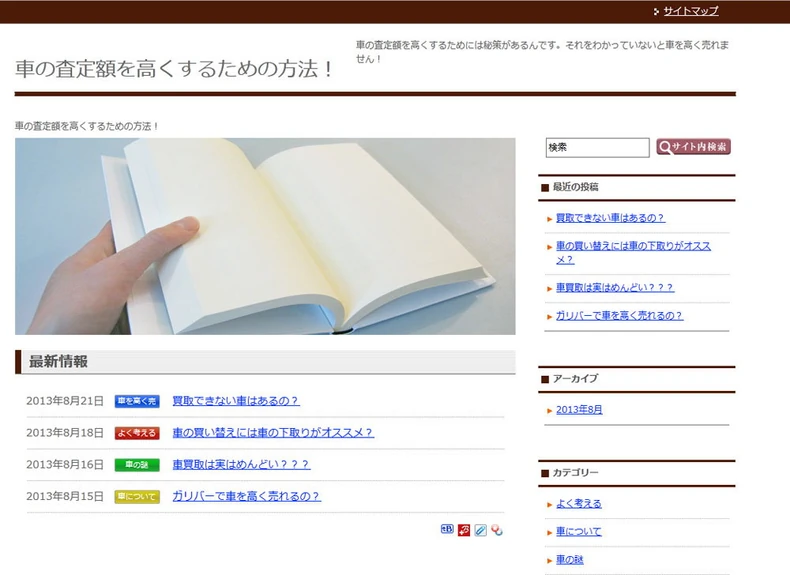The image size is (790, 575).
Task: Open 車買取は実はめんどい？？？ in latest news list
Action: 241,465
